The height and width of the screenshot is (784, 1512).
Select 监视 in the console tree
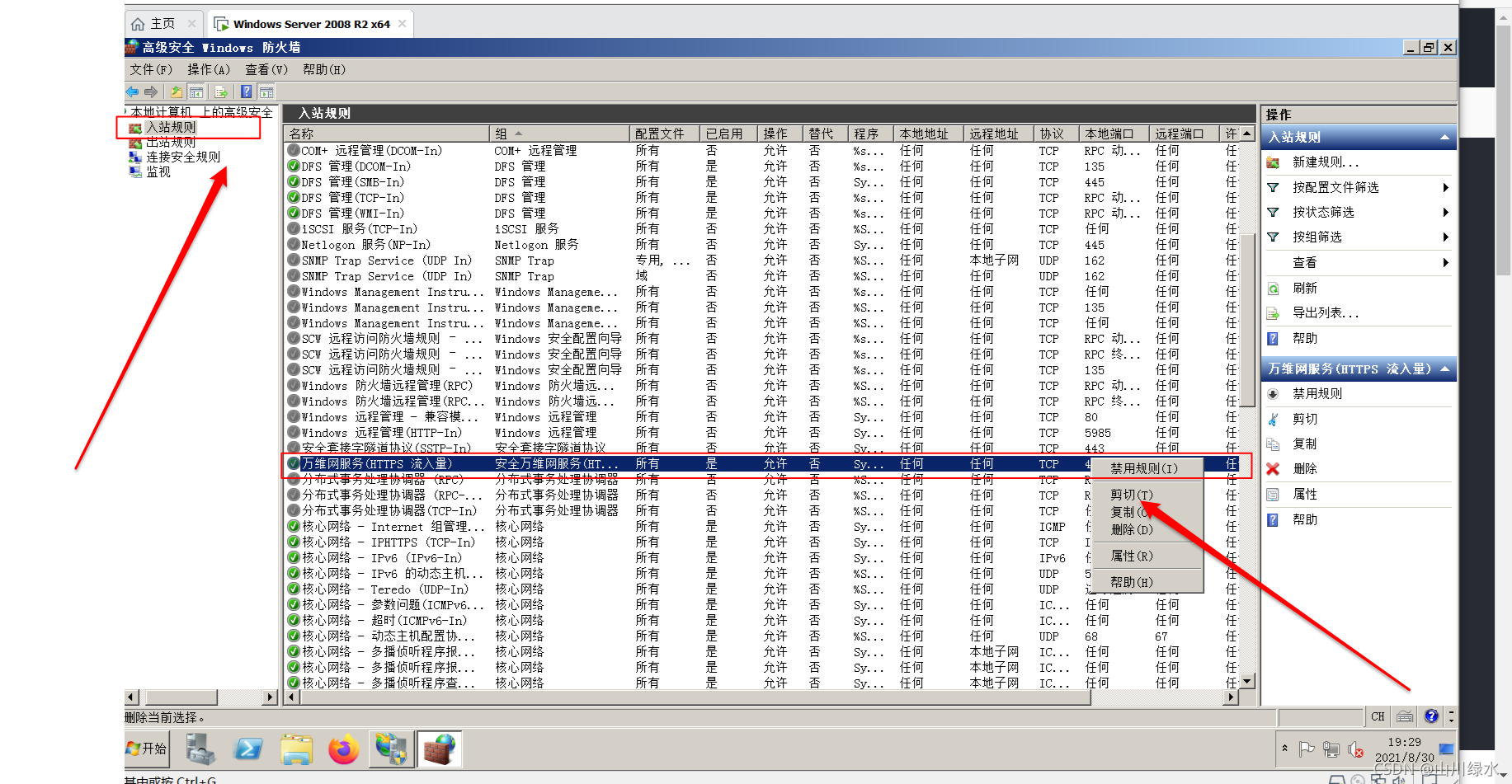157,171
